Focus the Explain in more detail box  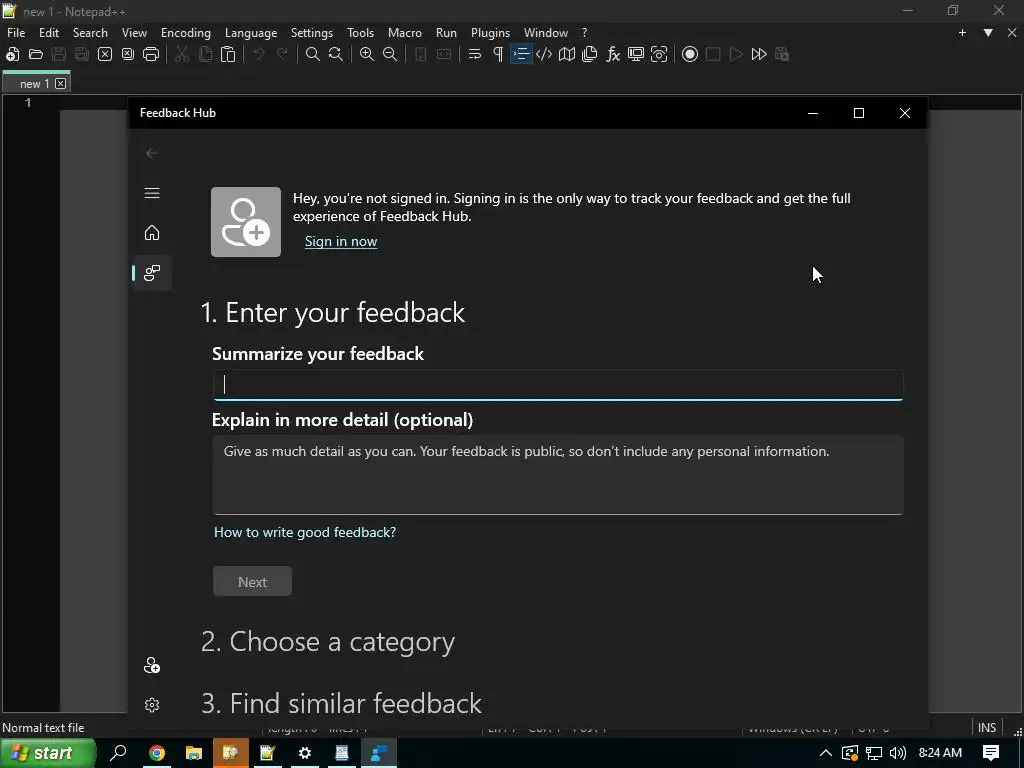click(x=558, y=475)
